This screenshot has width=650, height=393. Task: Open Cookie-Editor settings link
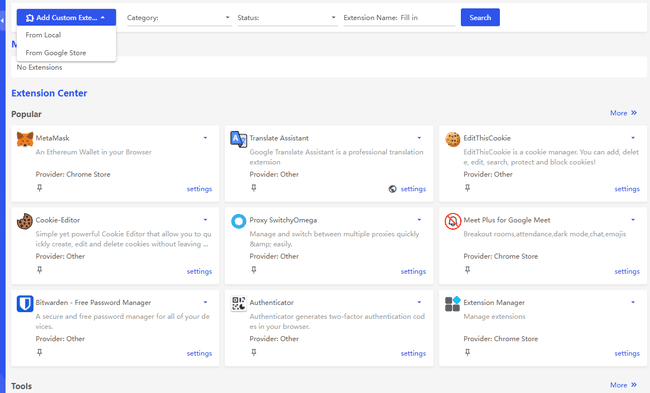(x=199, y=272)
